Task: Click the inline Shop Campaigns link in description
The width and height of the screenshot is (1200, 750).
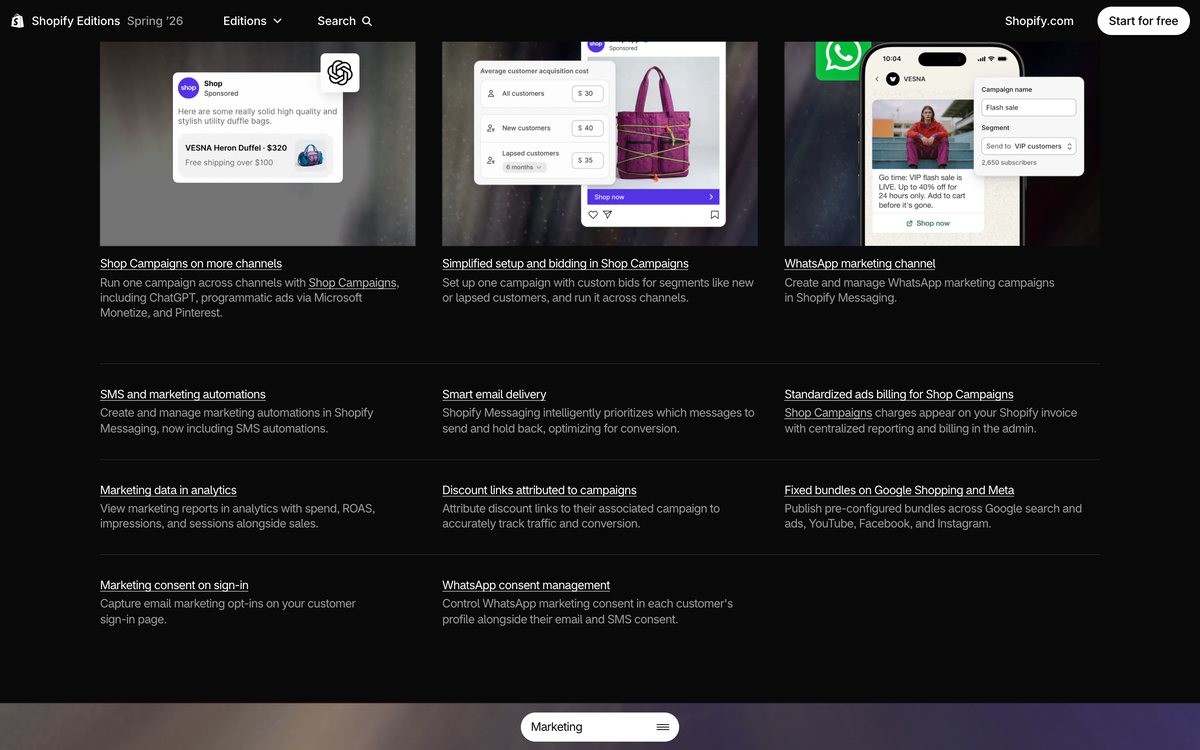Action: pos(352,283)
